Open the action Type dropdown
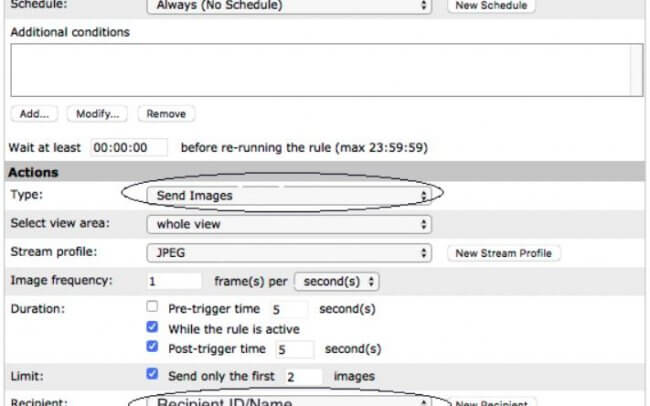This screenshot has width=650, height=406. (x=289, y=195)
